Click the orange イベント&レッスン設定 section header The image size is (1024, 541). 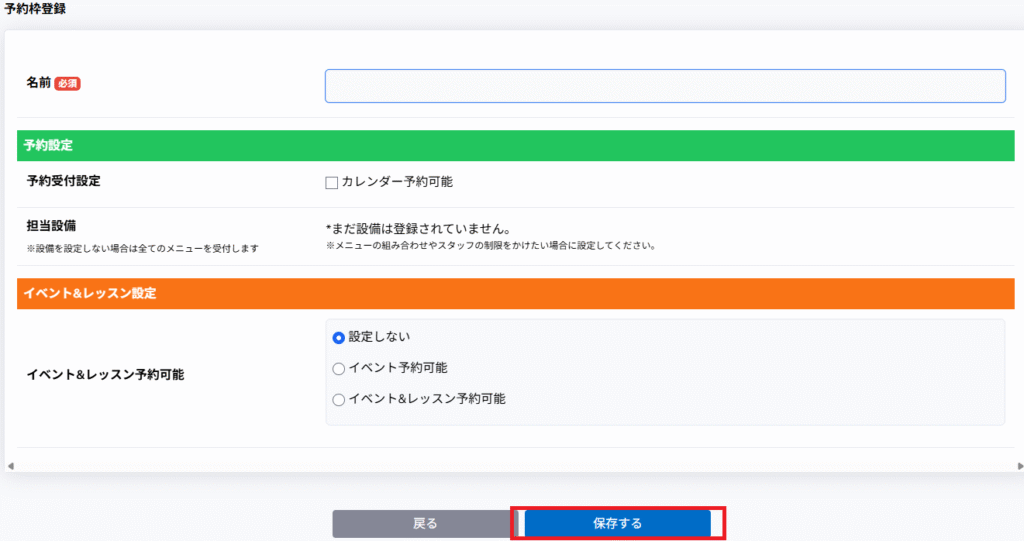pos(515,294)
